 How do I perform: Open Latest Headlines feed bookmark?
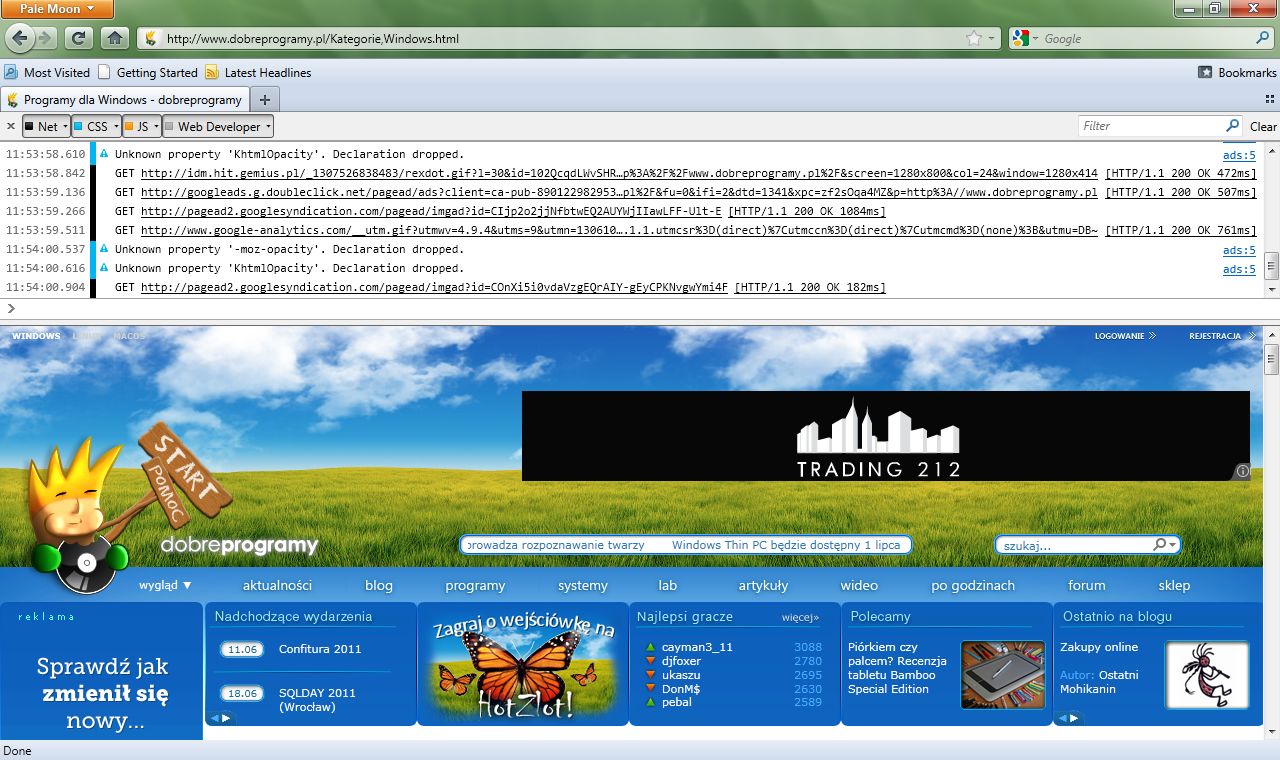pyautogui.click(x=258, y=72)
